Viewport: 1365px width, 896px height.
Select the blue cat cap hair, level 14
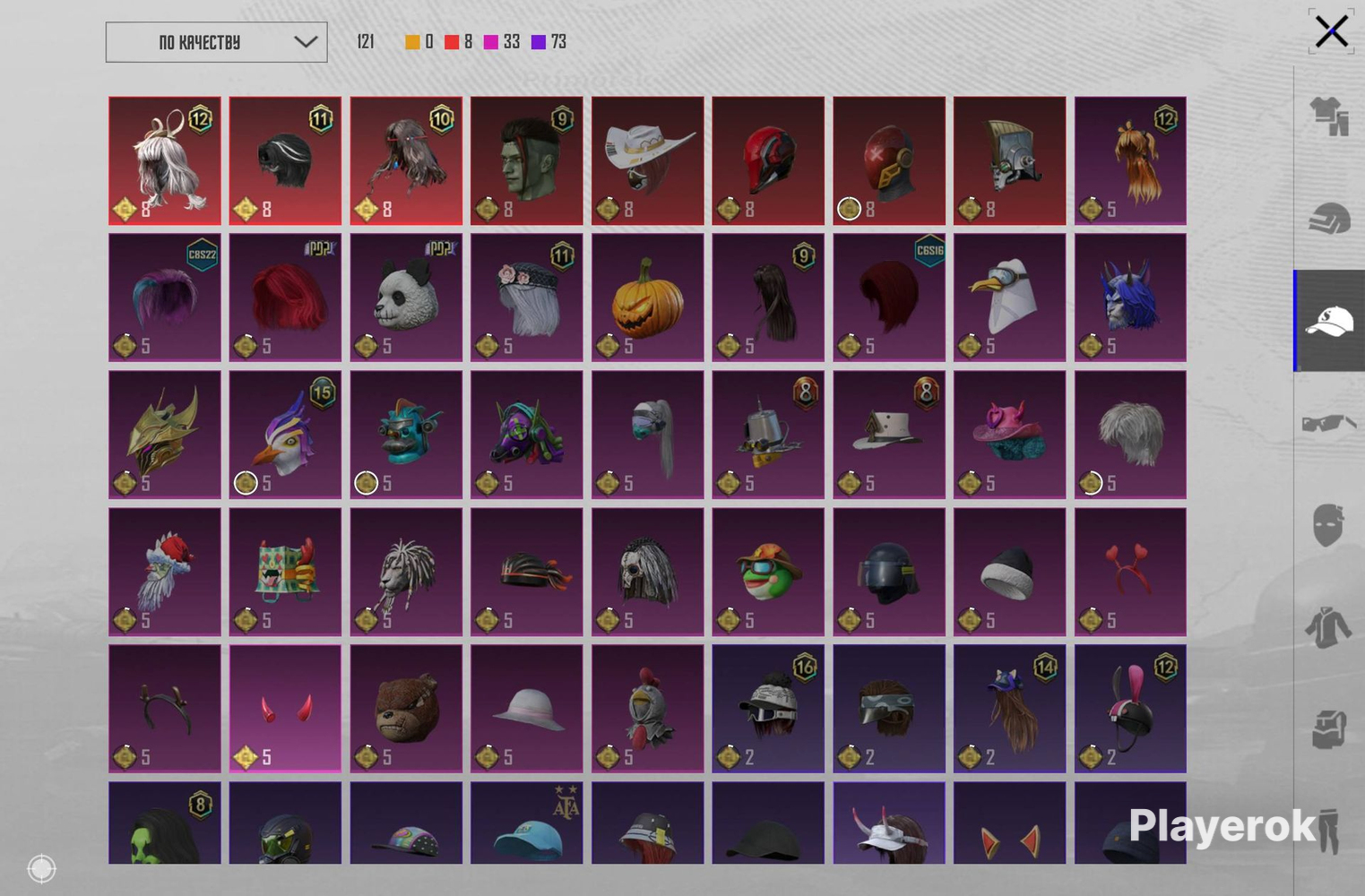1010,709
